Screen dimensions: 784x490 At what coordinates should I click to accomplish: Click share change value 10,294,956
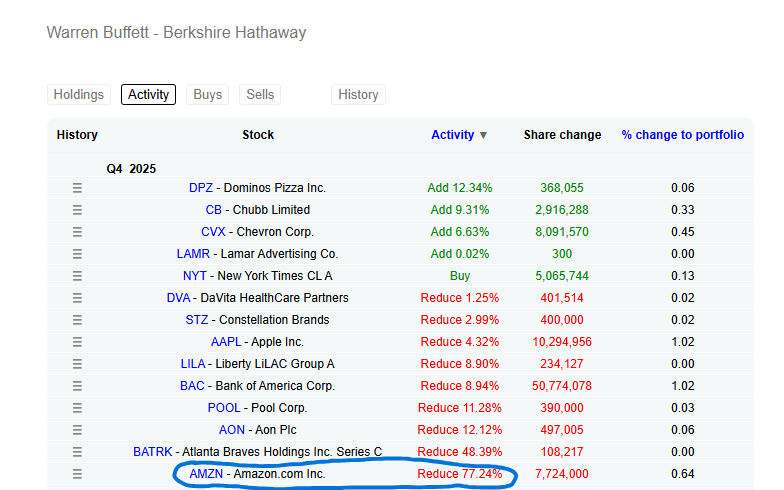click(x=562, y=342)
